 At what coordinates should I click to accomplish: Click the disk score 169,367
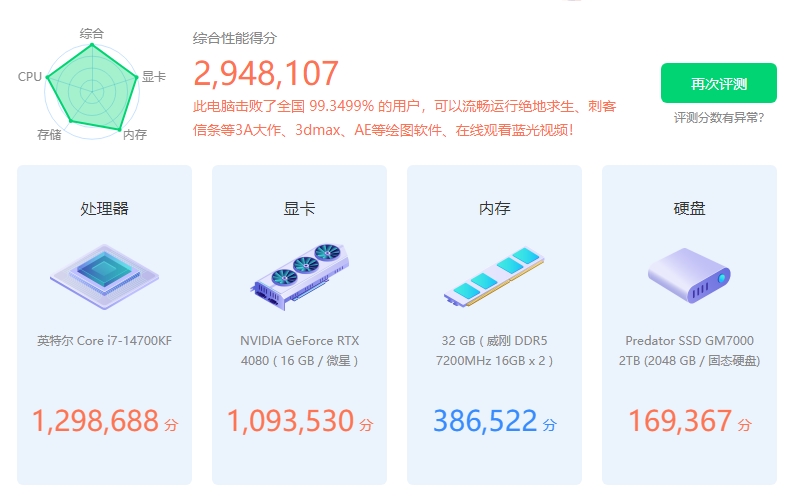(x=680, y=421)
